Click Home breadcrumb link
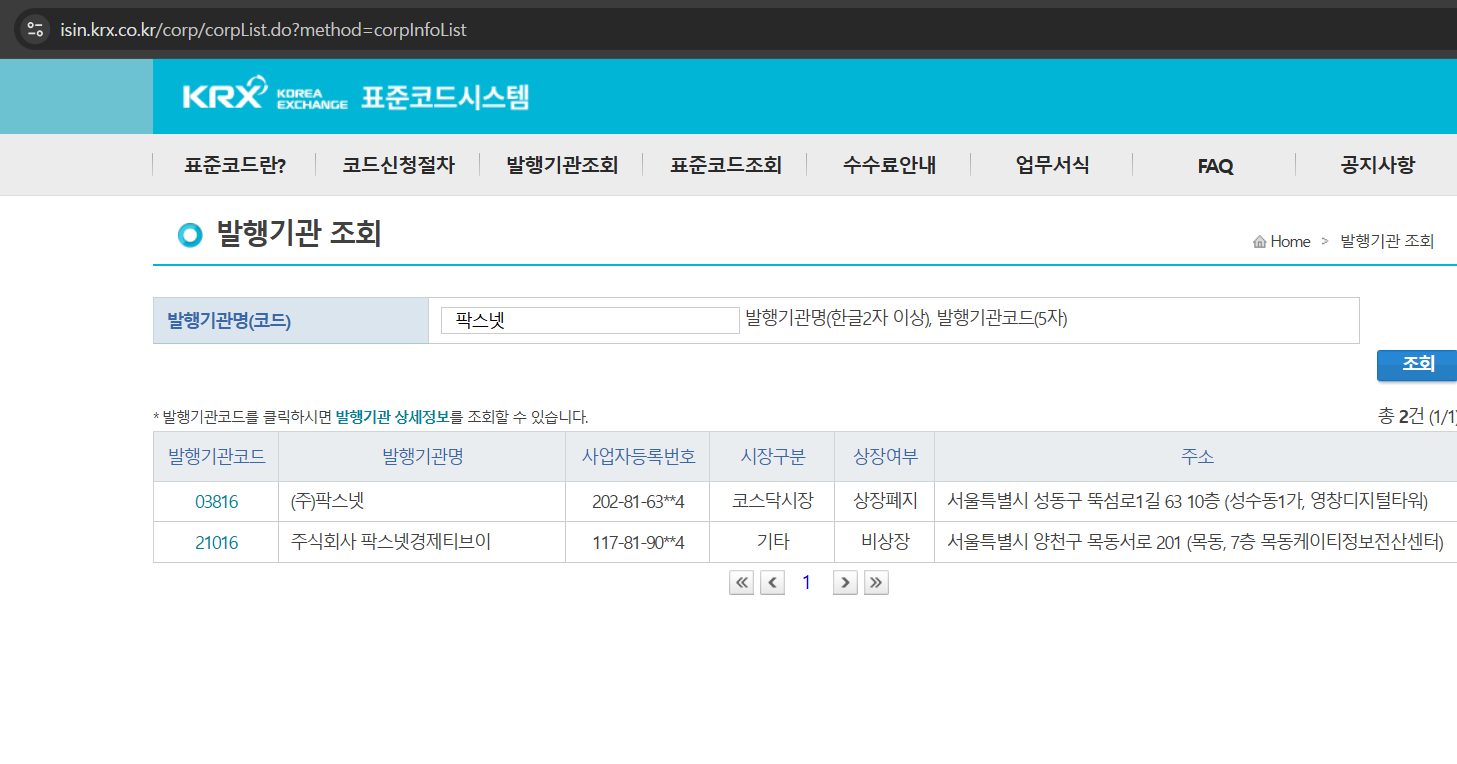Screen dimensions: 1457x764 1290,242
